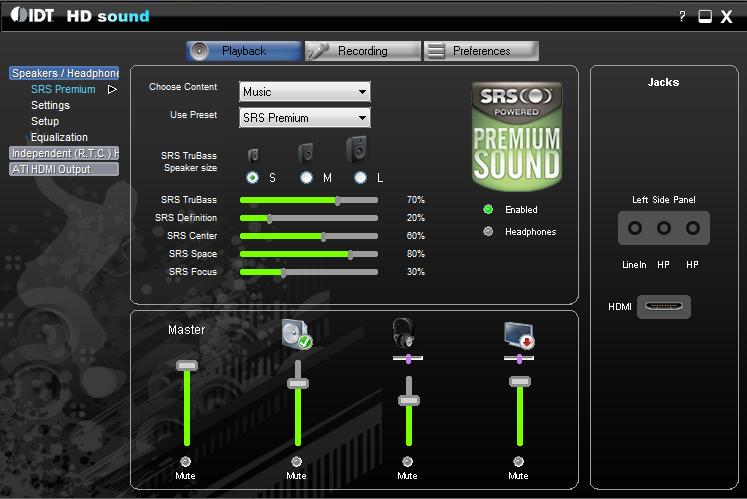Open help with the question mark icon
This screenshot has height=499, width=747.
(682, 17)
